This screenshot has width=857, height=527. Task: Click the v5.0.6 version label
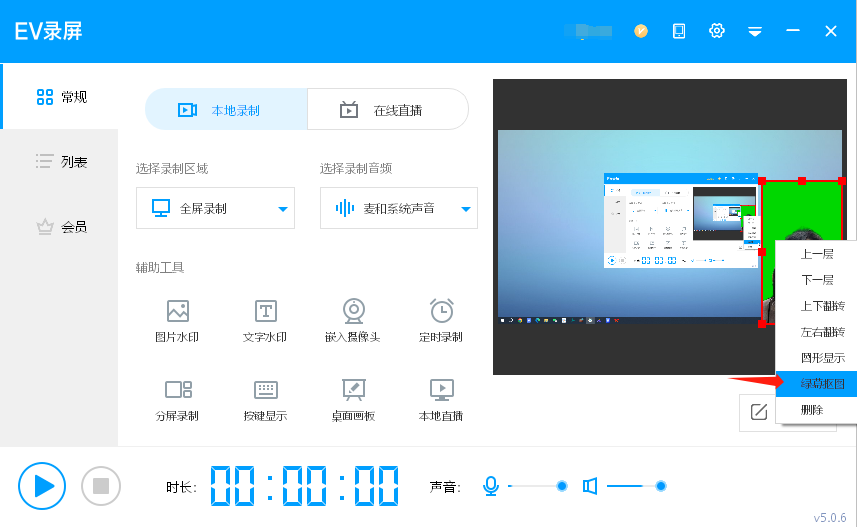click(x=830, y=517)
